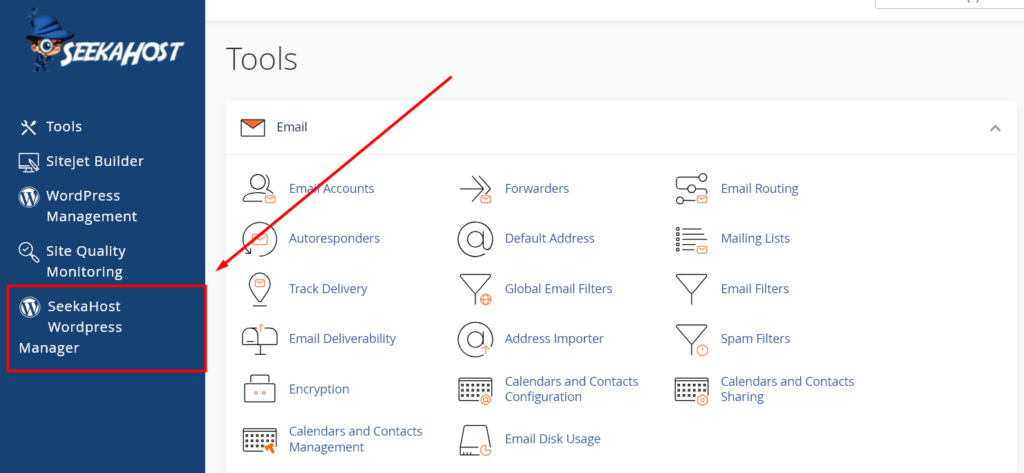This screenshot has height=473, width=1024.
Task: Select Sitejet Builder in the sidebar
Action: tap(95, 161)
